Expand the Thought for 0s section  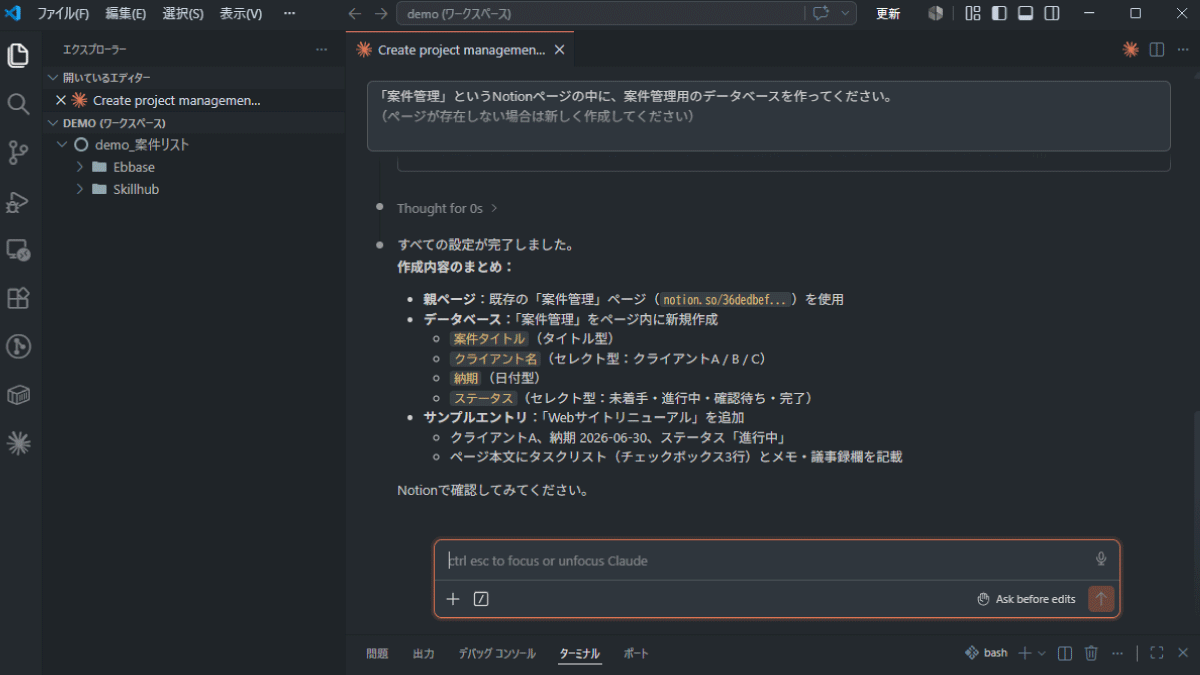coord(447,208)
